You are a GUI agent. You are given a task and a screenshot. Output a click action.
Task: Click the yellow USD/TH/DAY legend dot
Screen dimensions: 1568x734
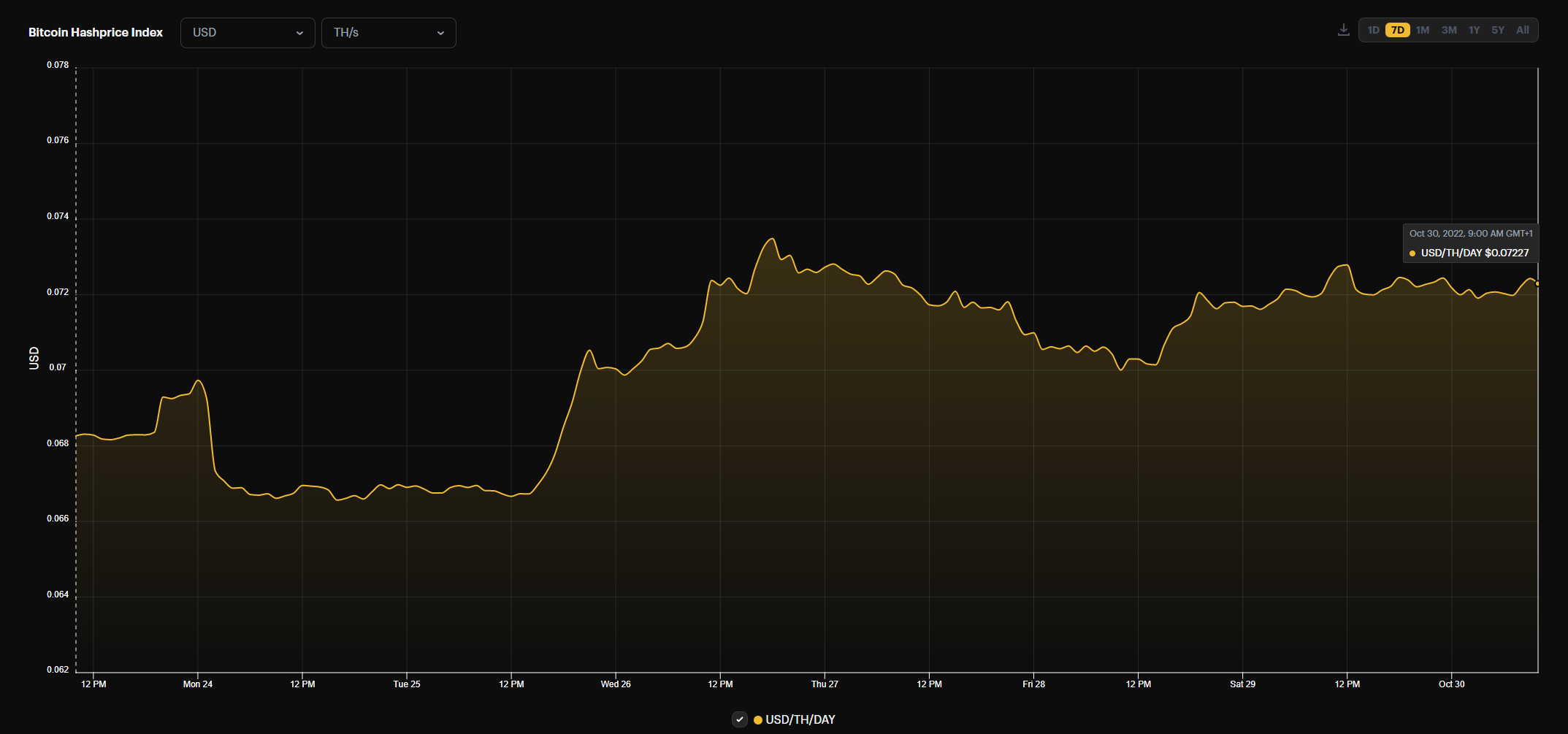pos(758,720)
